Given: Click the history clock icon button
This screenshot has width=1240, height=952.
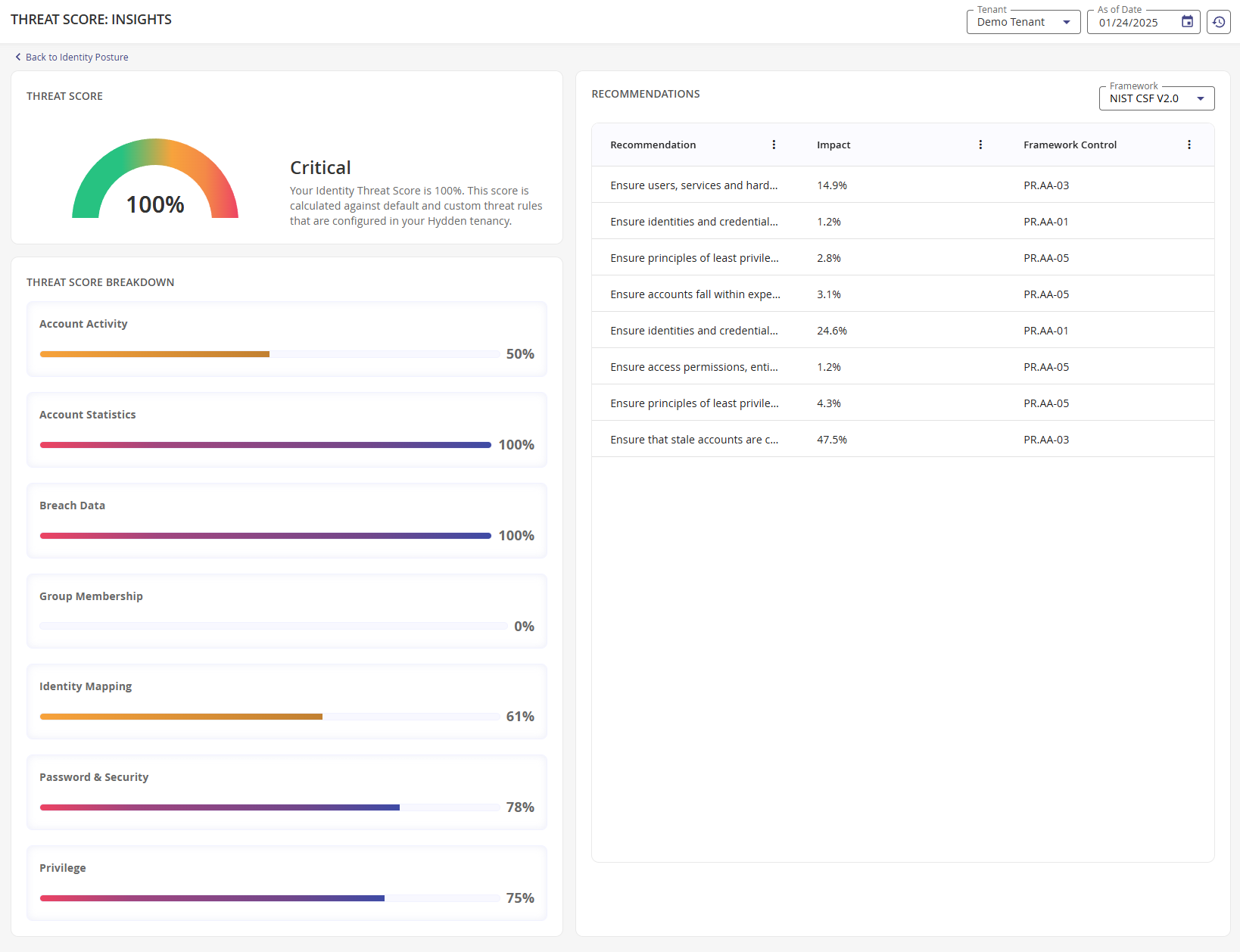Looking at the screenshot, I should pyautogui.click(x=1219, y=22).
